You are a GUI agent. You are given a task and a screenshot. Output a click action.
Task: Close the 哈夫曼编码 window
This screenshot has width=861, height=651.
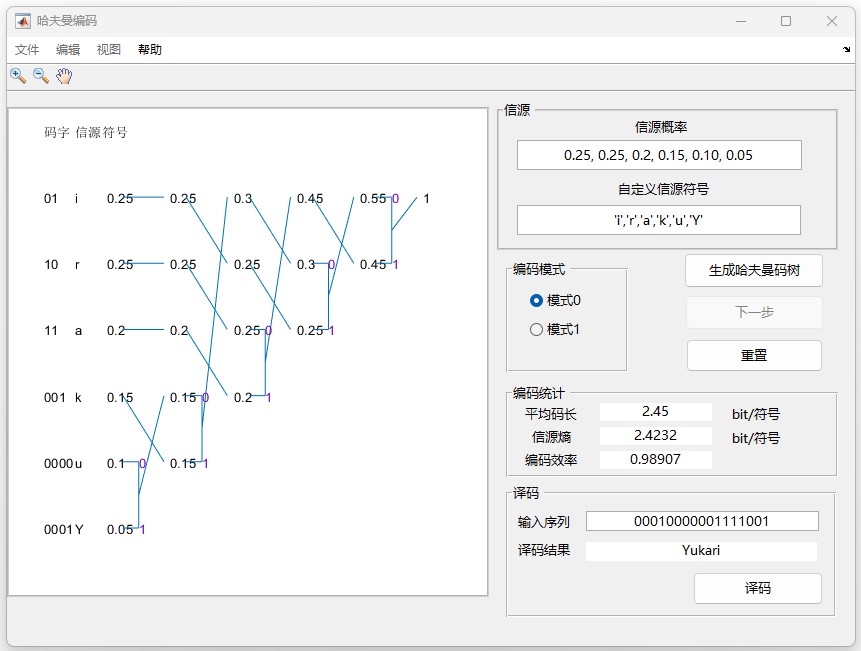(x=832, y=21)
